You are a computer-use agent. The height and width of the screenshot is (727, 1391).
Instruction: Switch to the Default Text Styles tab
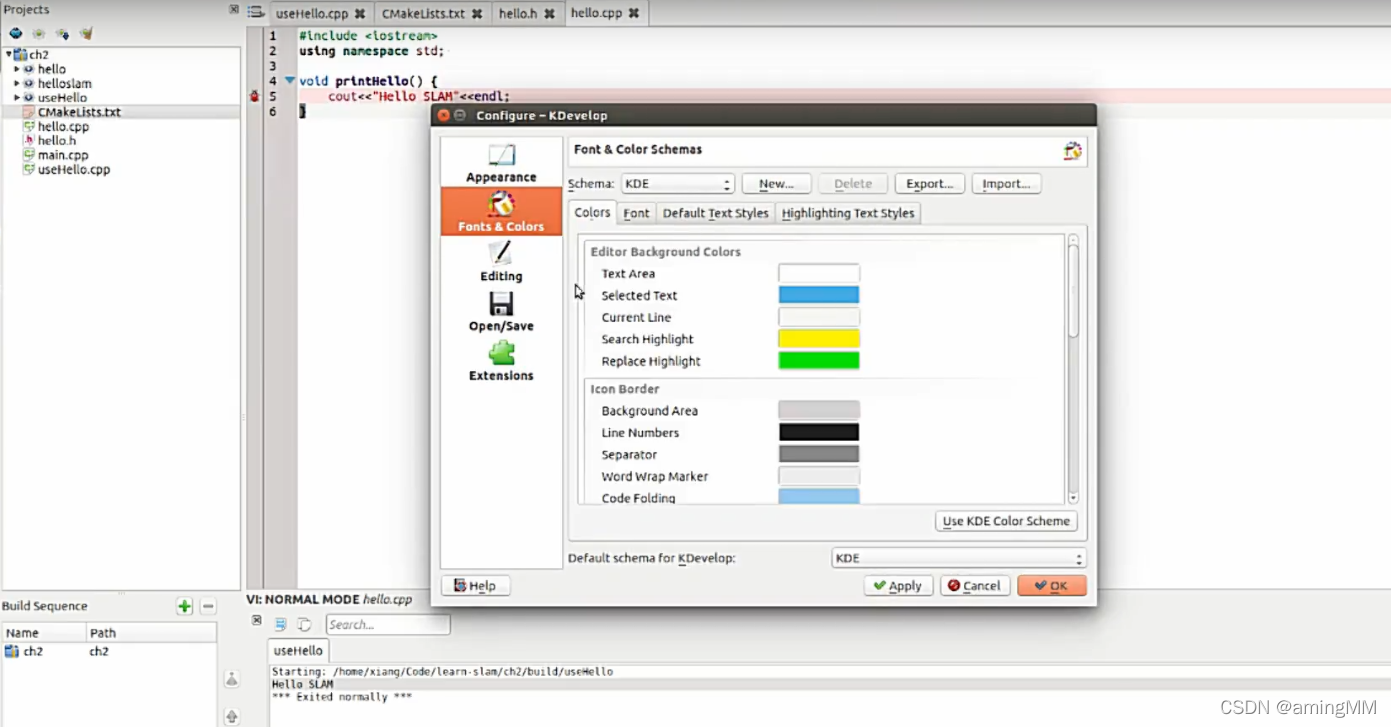point(715,213)
